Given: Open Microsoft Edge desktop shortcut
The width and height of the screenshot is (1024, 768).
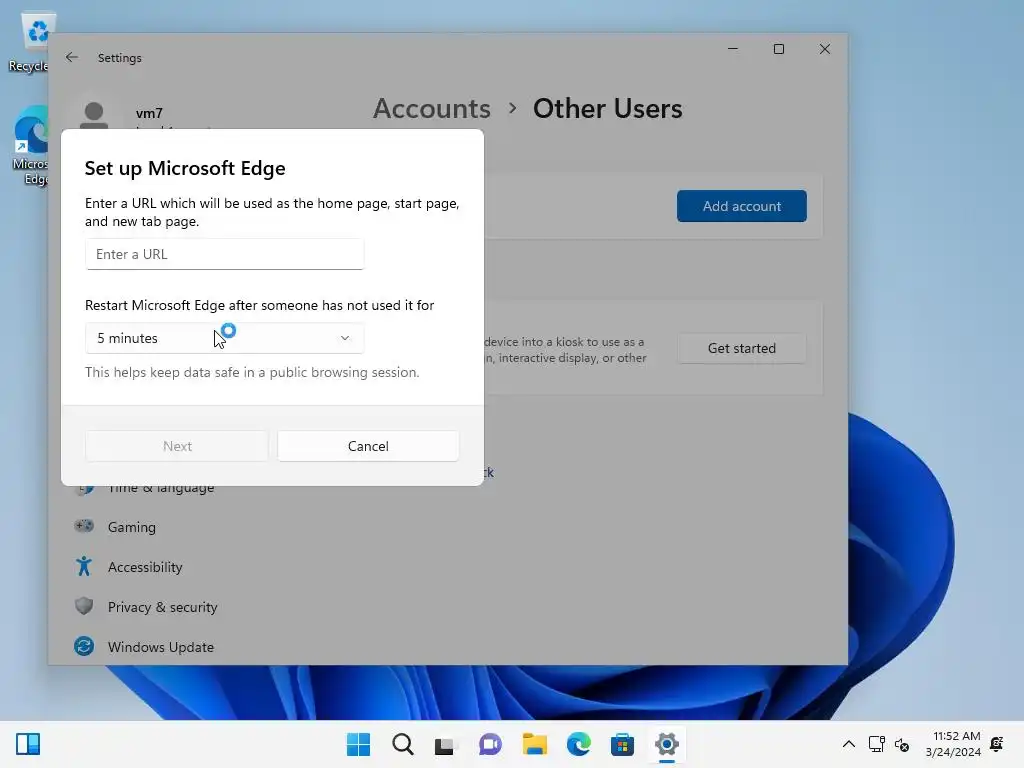Looking at the screenshot, I should tap(31, 145).
